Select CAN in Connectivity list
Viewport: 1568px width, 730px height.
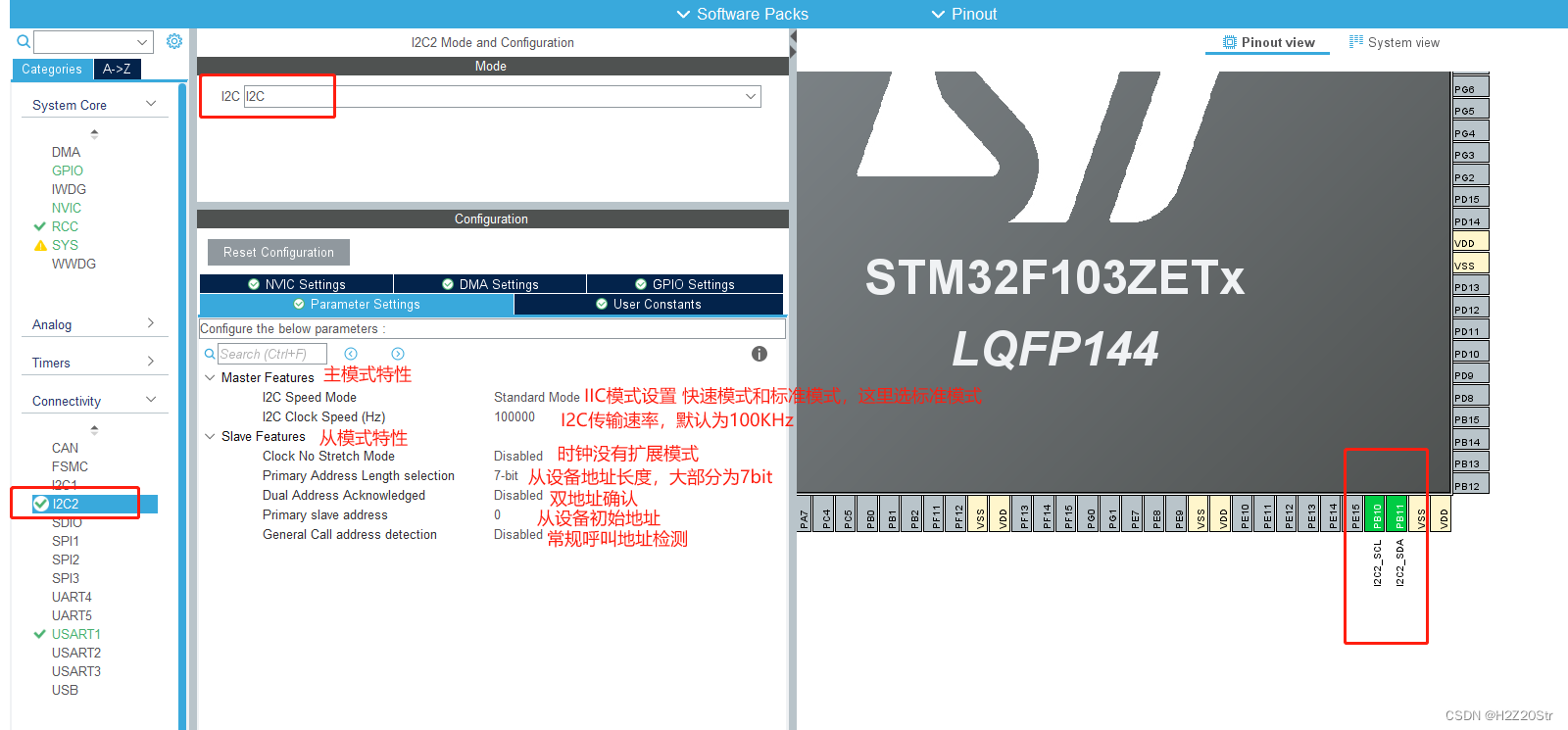pos(65,448)
